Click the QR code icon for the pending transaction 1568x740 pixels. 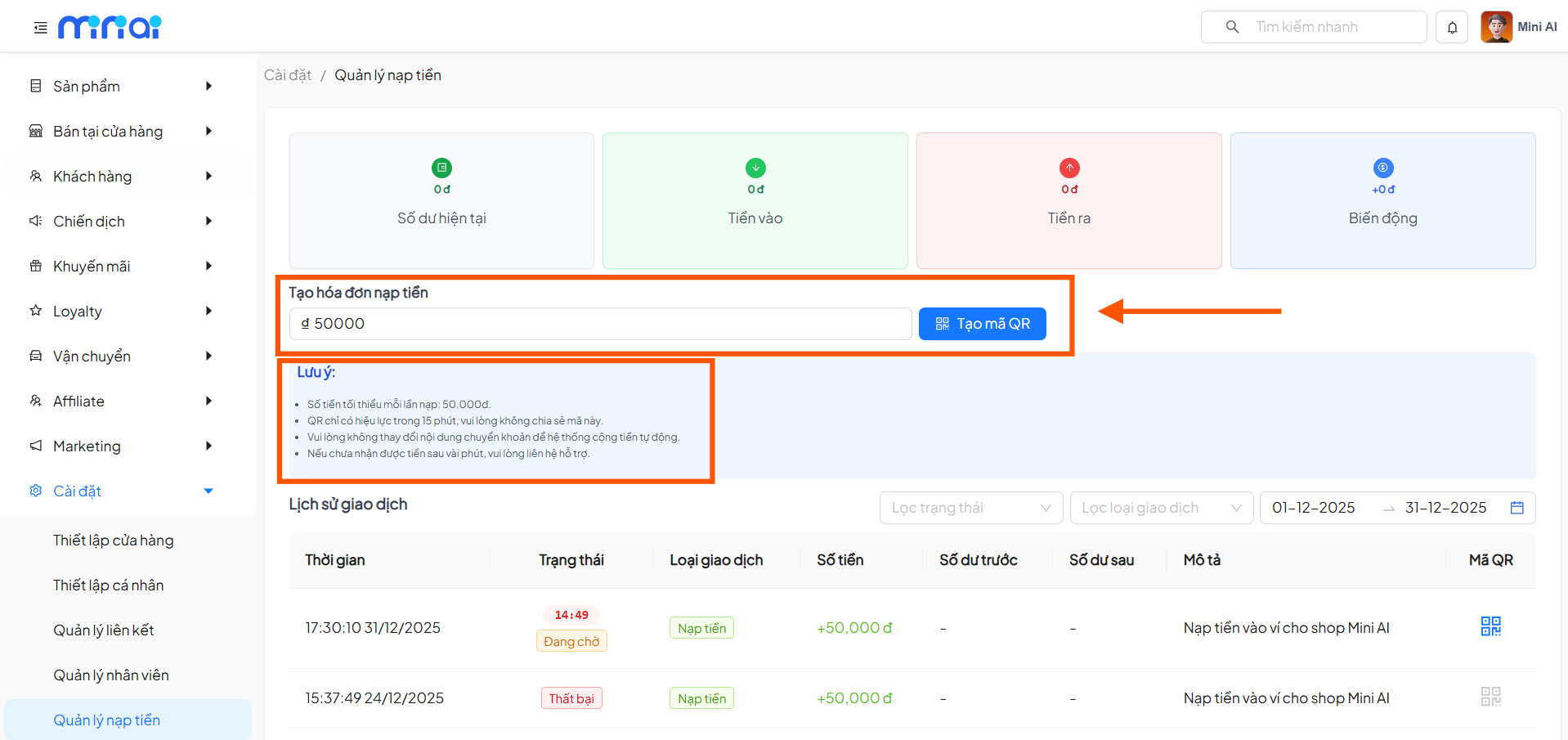[1490, 626]
